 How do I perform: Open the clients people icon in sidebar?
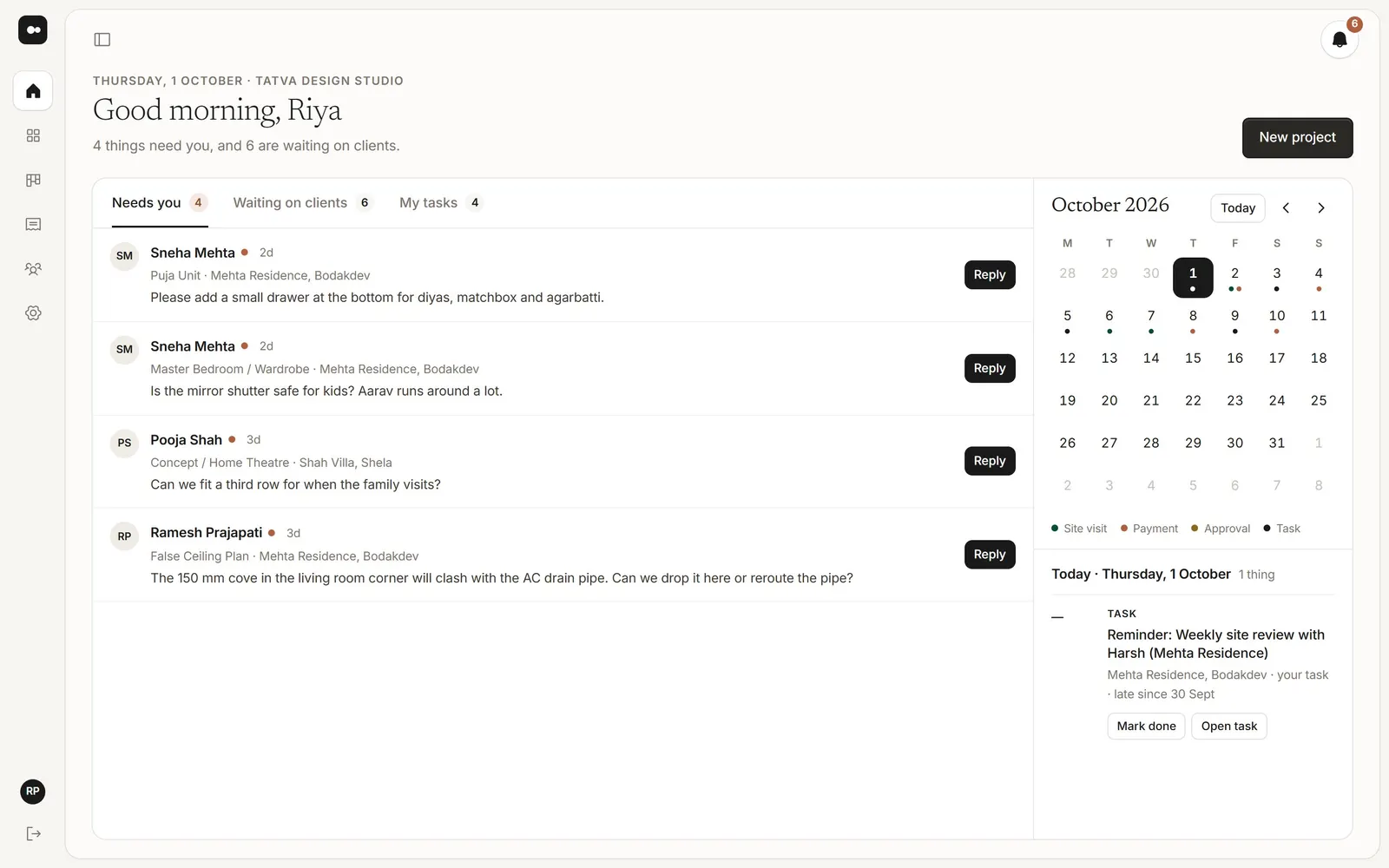click(x=33, y=269)
